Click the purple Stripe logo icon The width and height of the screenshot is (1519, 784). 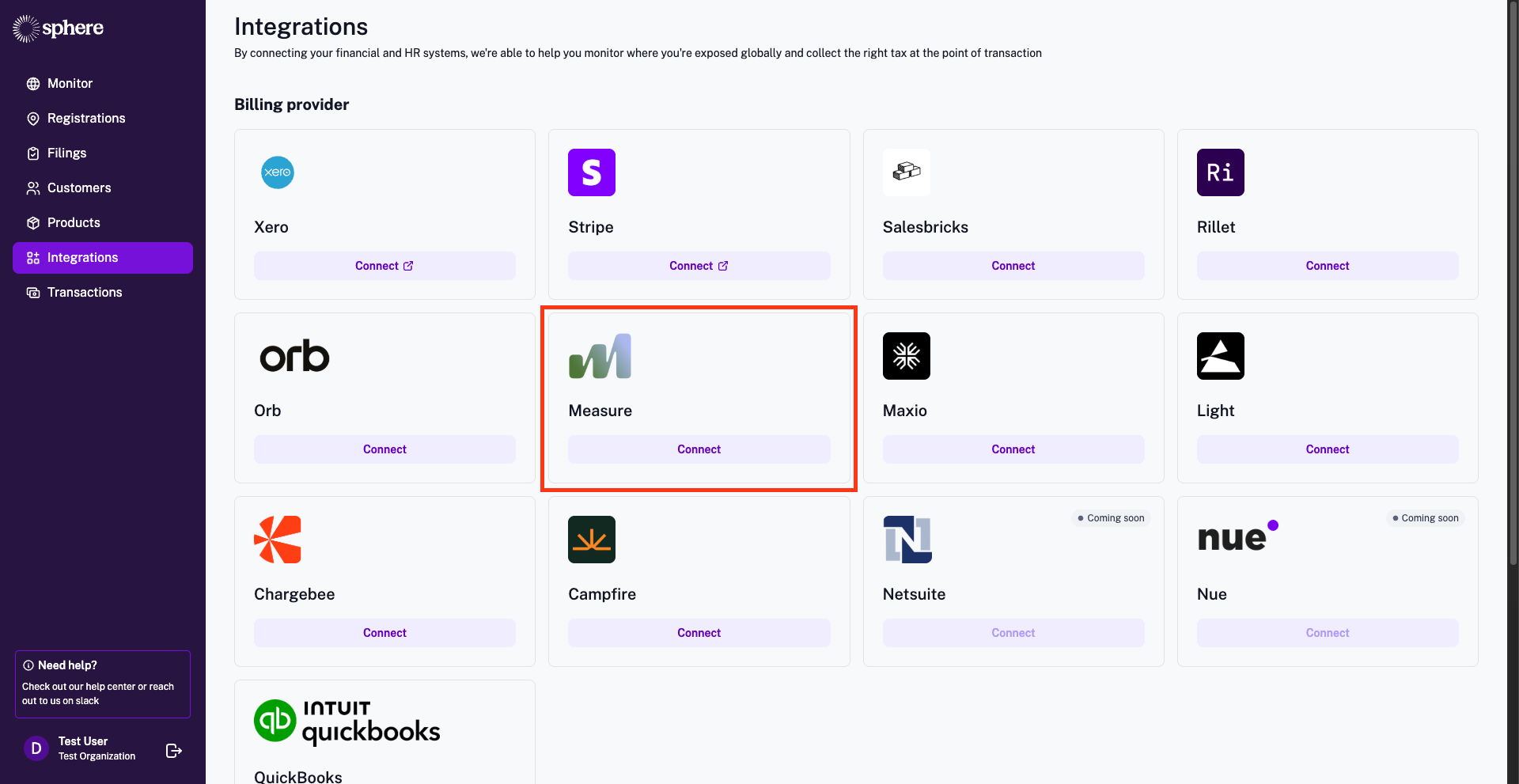(591, 172)
